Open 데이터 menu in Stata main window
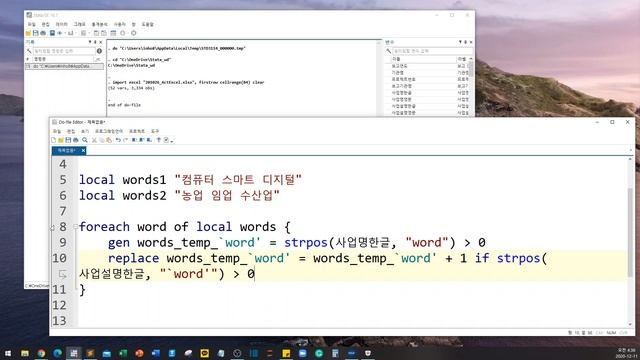The image size is (640, 360). click(x=62, y=24)
